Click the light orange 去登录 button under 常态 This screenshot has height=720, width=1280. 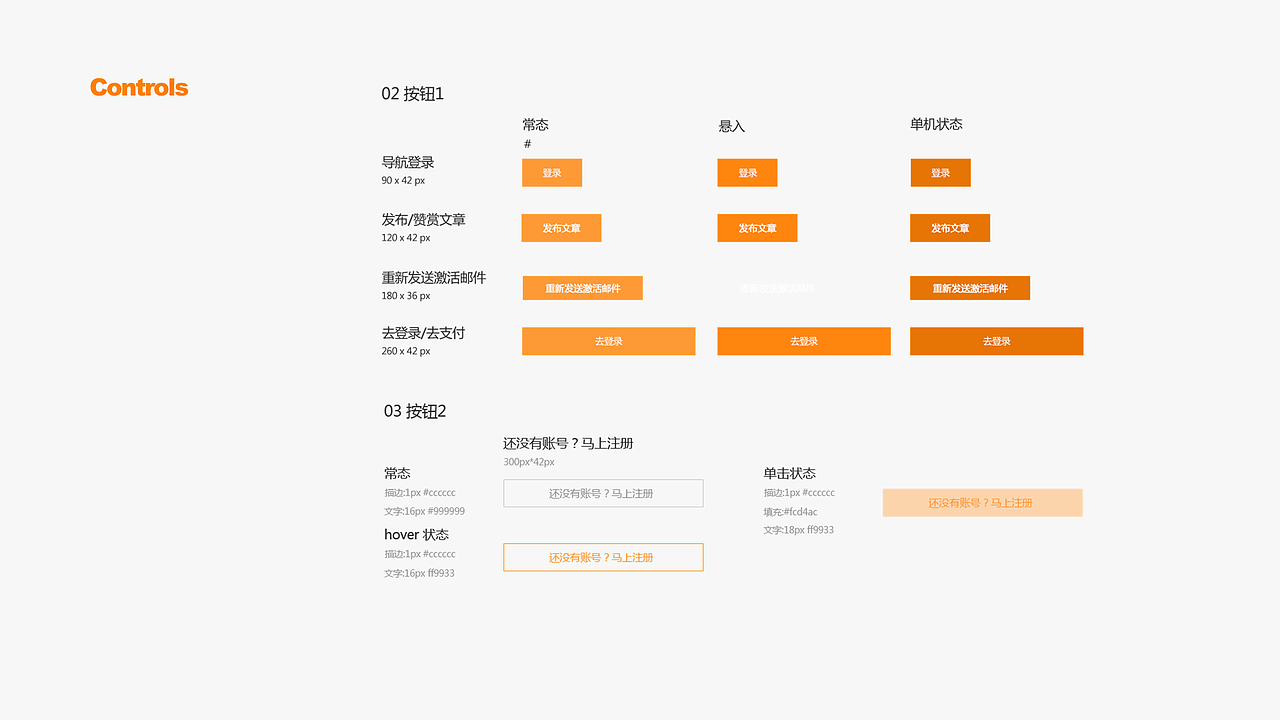click(608, 341)
